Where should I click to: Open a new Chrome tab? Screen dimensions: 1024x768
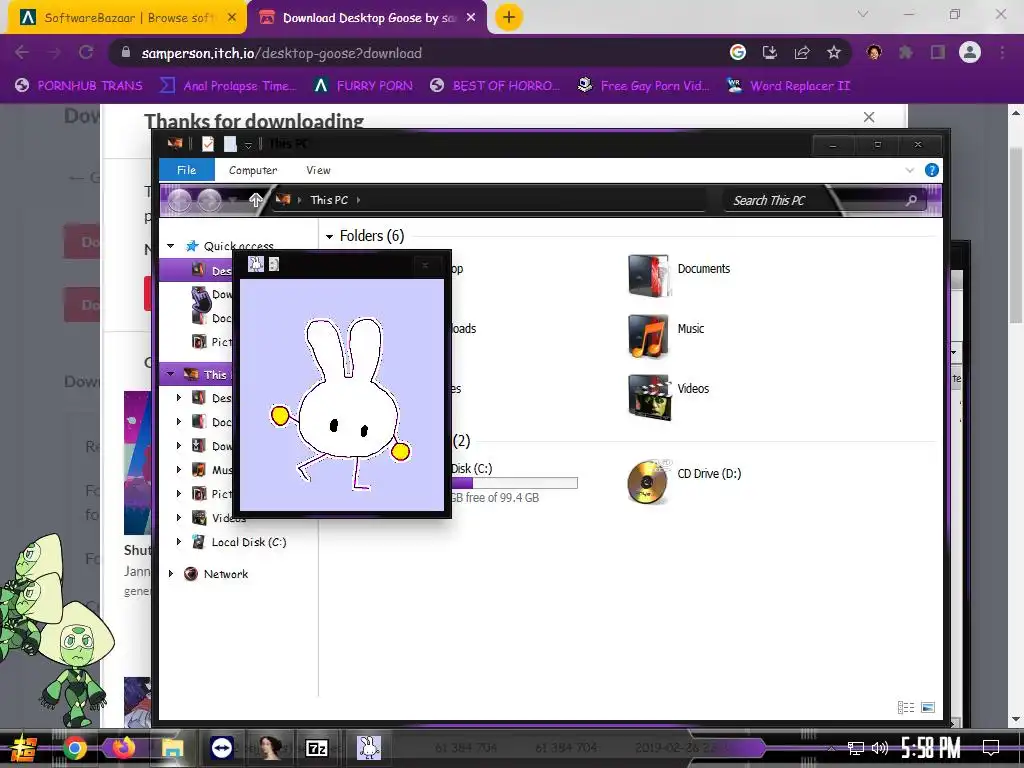point(509,17)
